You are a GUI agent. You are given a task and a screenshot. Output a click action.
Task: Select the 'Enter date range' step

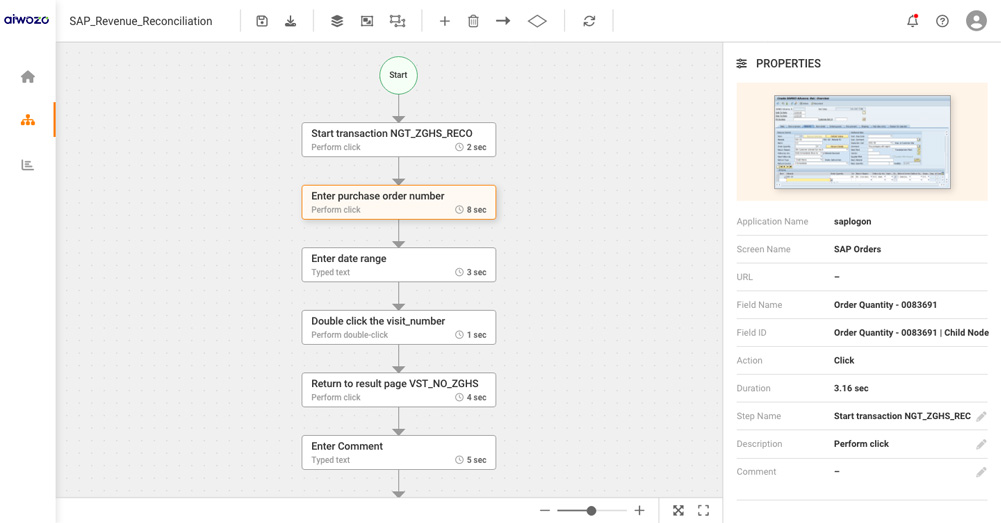click(398, 265)
